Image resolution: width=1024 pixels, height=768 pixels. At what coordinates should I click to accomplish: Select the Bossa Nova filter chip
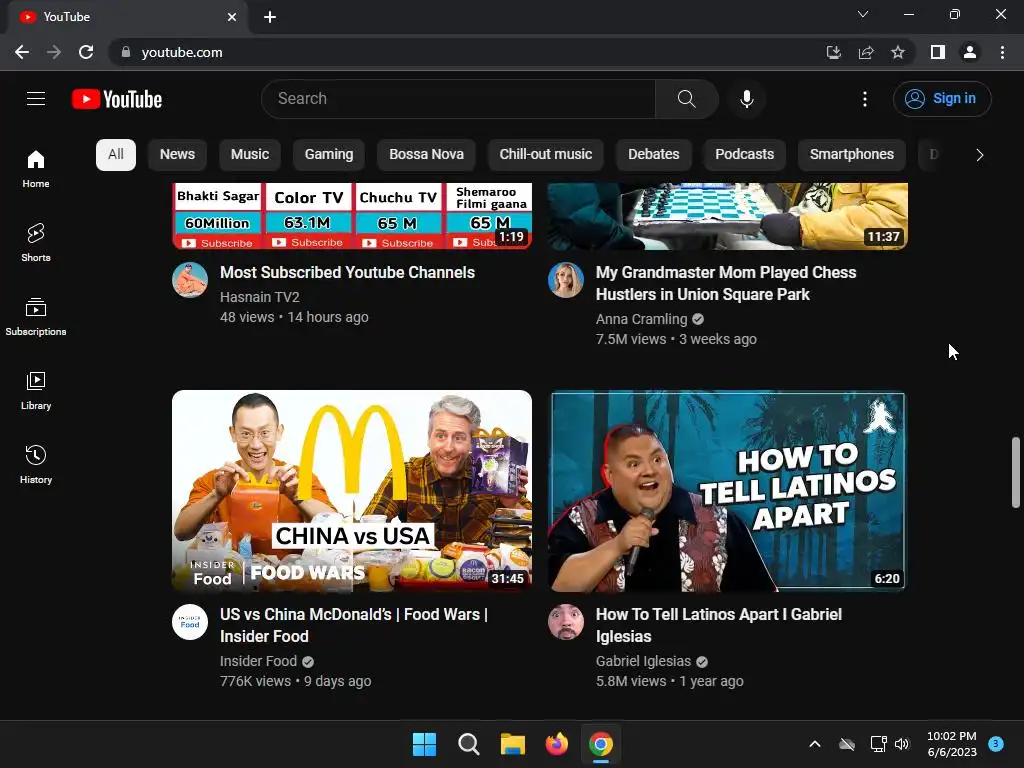[x=426, y=155]
